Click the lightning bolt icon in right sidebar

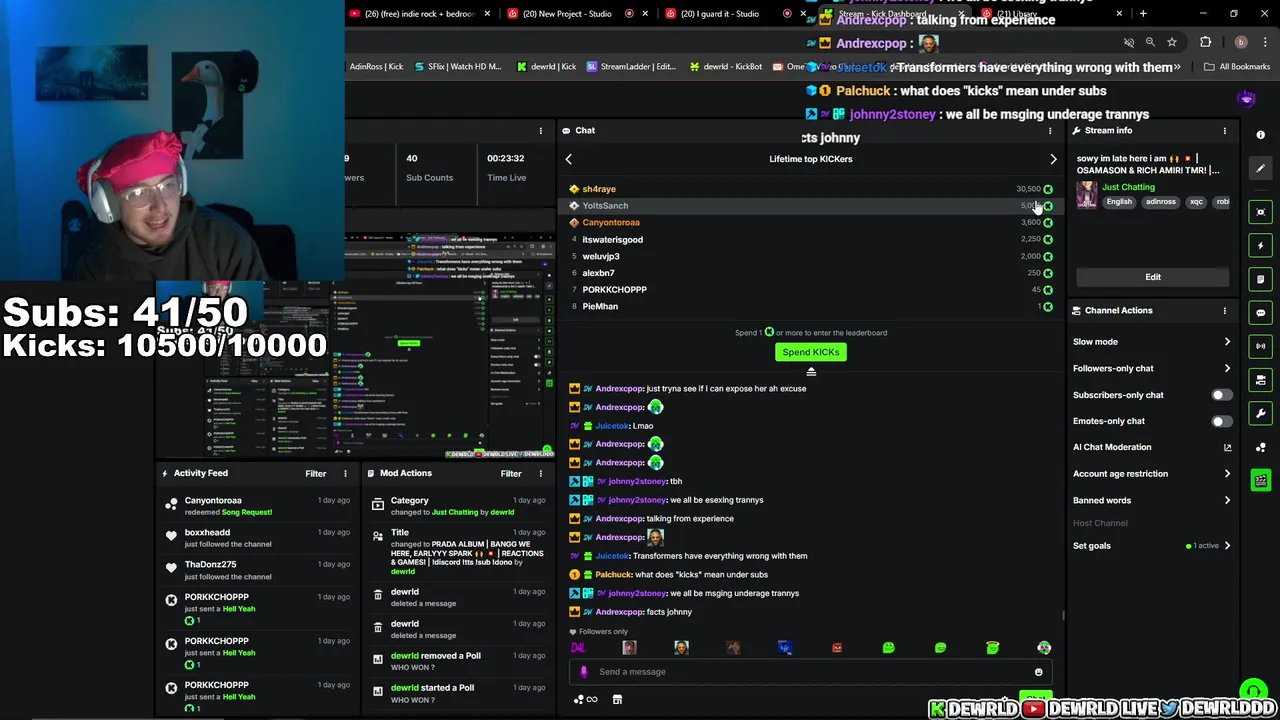(x=1260, y=245)
